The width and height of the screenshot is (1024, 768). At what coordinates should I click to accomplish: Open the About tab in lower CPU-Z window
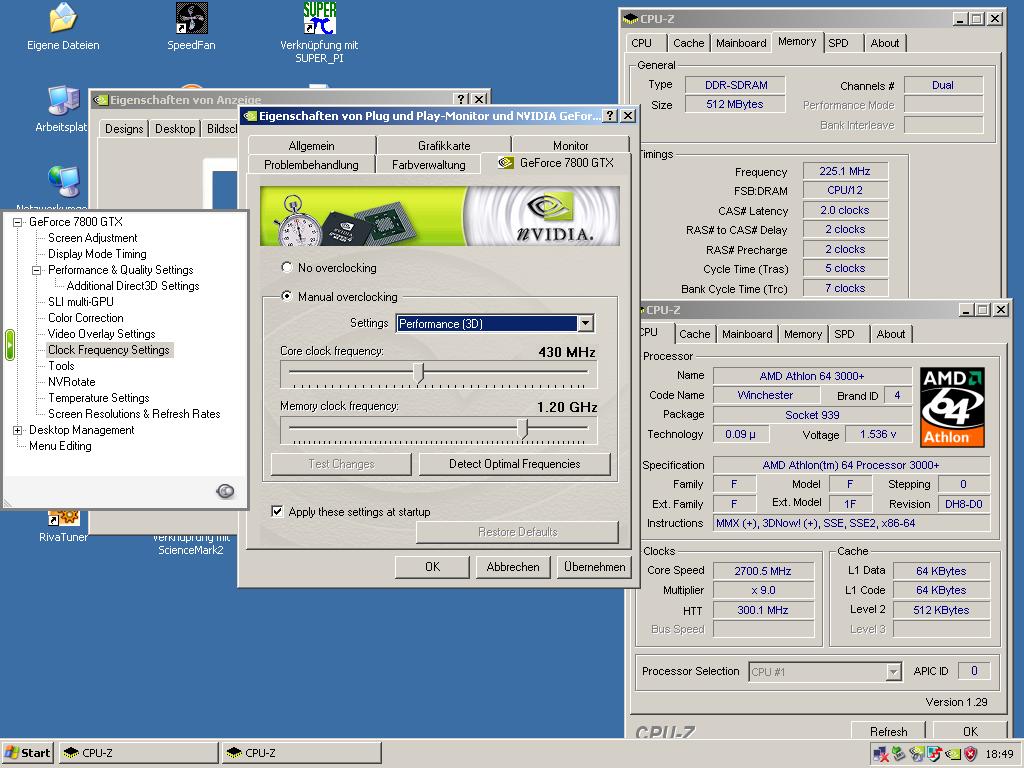[x=891, y=334]
